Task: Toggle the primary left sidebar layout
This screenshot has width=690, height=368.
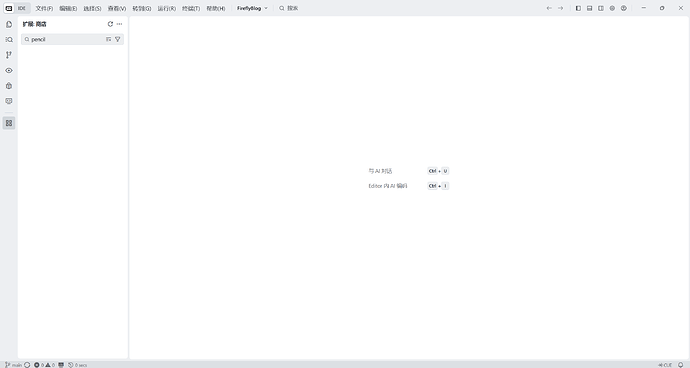Action: [578, 8]
